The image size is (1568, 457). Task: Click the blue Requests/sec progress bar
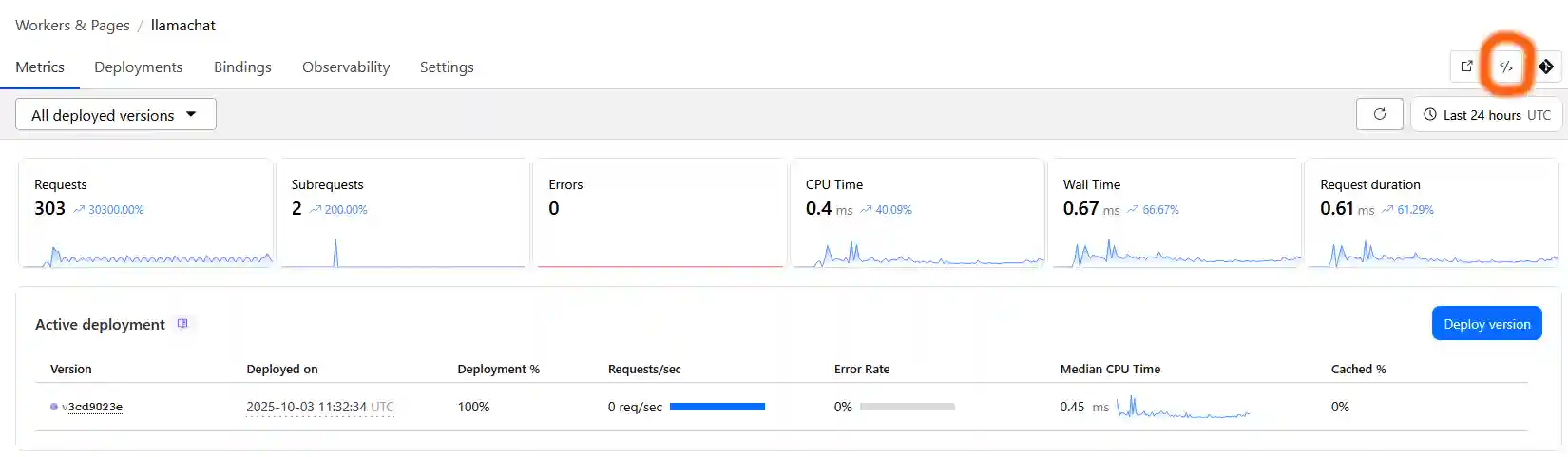coord(717,407)
